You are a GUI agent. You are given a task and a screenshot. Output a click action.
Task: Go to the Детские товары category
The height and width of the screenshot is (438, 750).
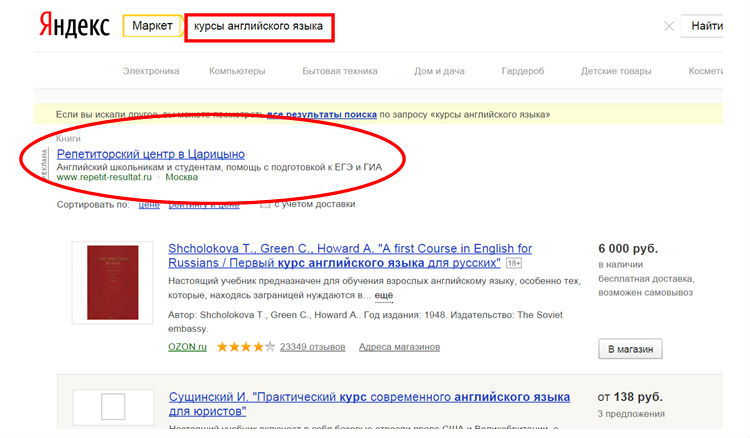615,71
